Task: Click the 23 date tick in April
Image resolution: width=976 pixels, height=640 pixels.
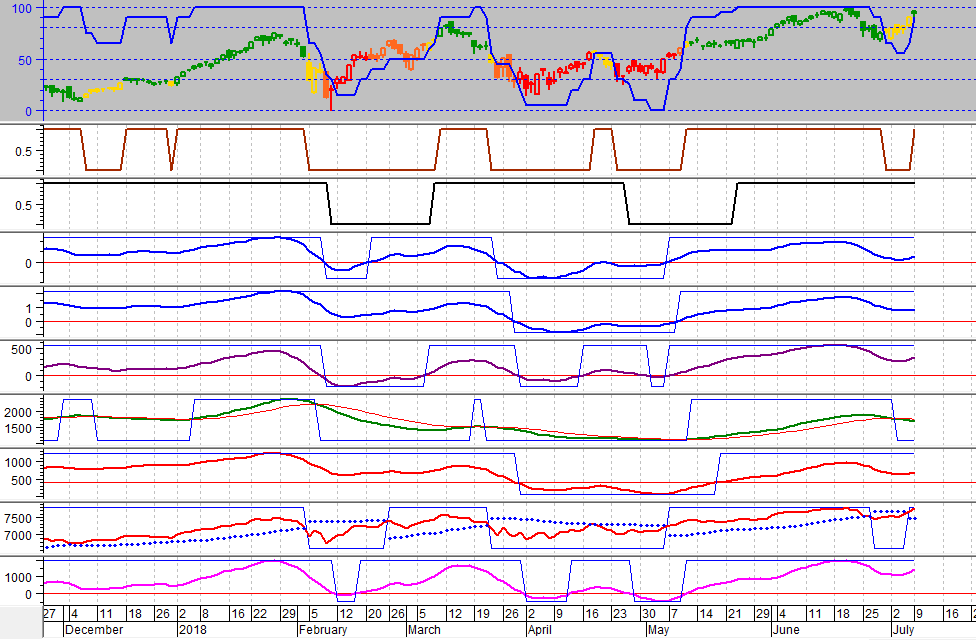Action: pos(618,614)
